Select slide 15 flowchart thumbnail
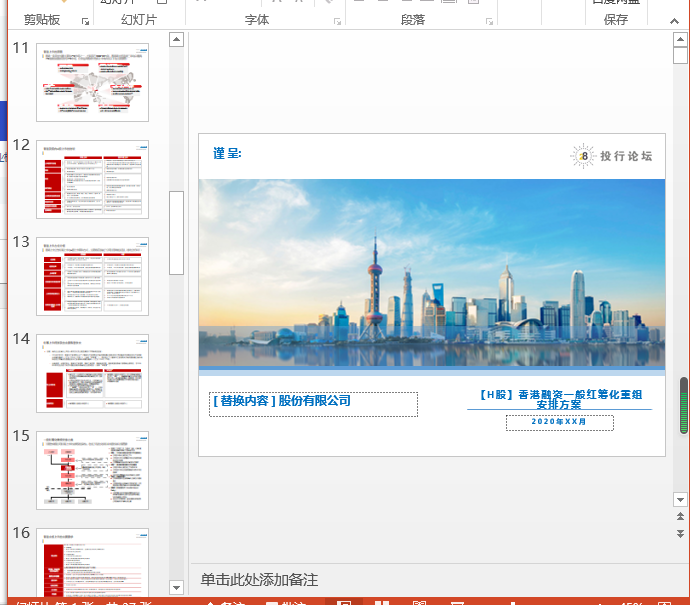Screen dimensions: 690x605 pyautogui.click(x=92, y=470)
